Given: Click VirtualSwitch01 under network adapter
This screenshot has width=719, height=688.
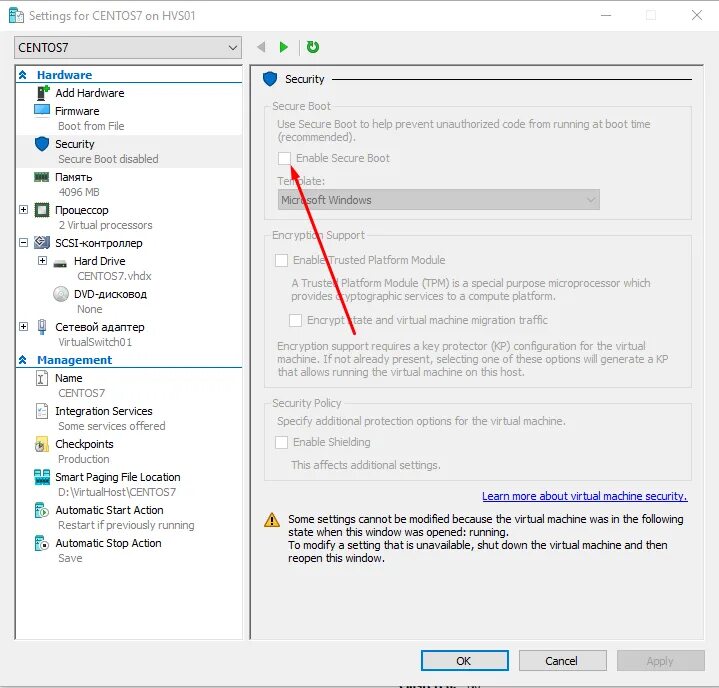Looking at the screenshot, I should [95, 342].
